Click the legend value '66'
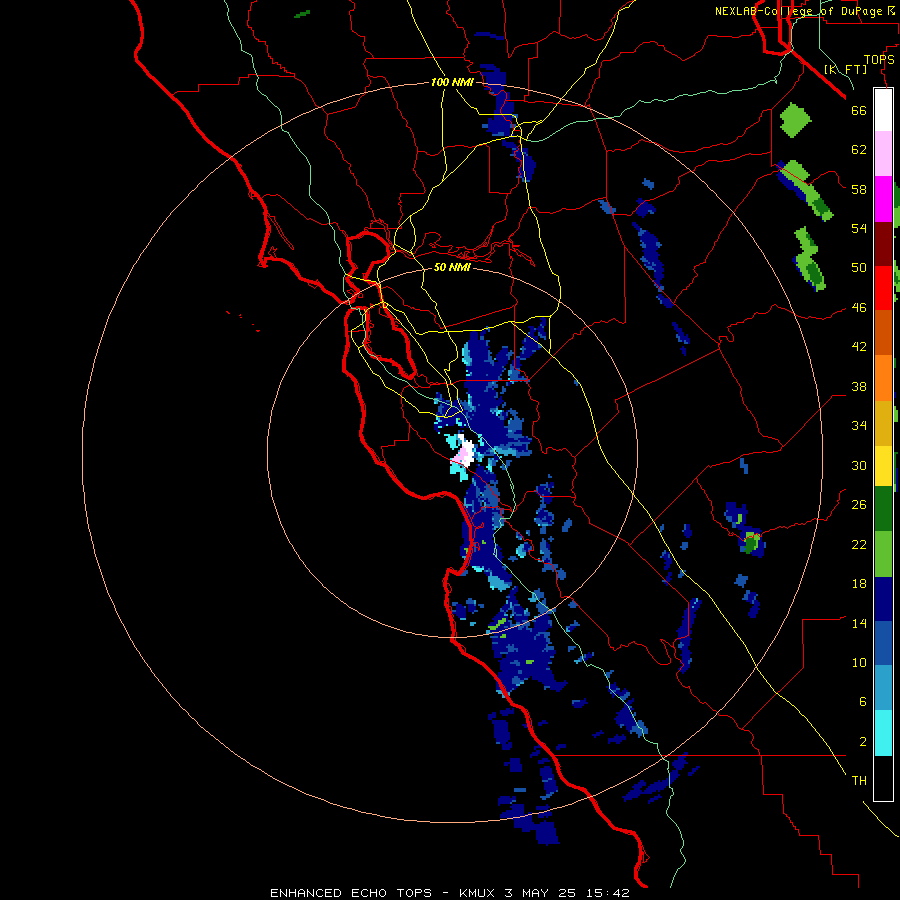Screen dimensions: 900x900 coord(859,110)
